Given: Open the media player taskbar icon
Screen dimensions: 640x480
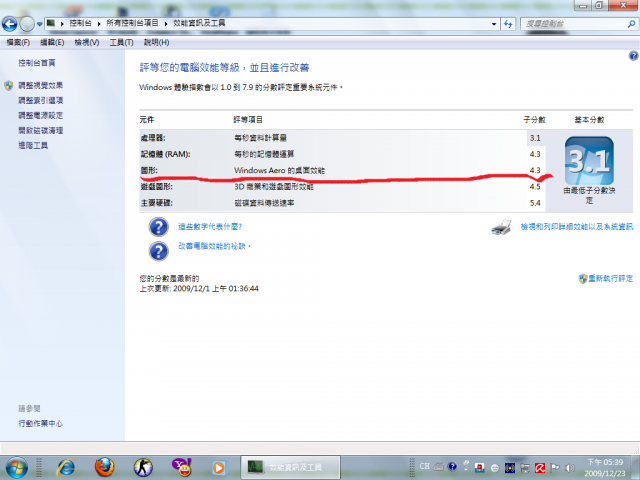Looking at the screenshot, I should coord(219,468).
